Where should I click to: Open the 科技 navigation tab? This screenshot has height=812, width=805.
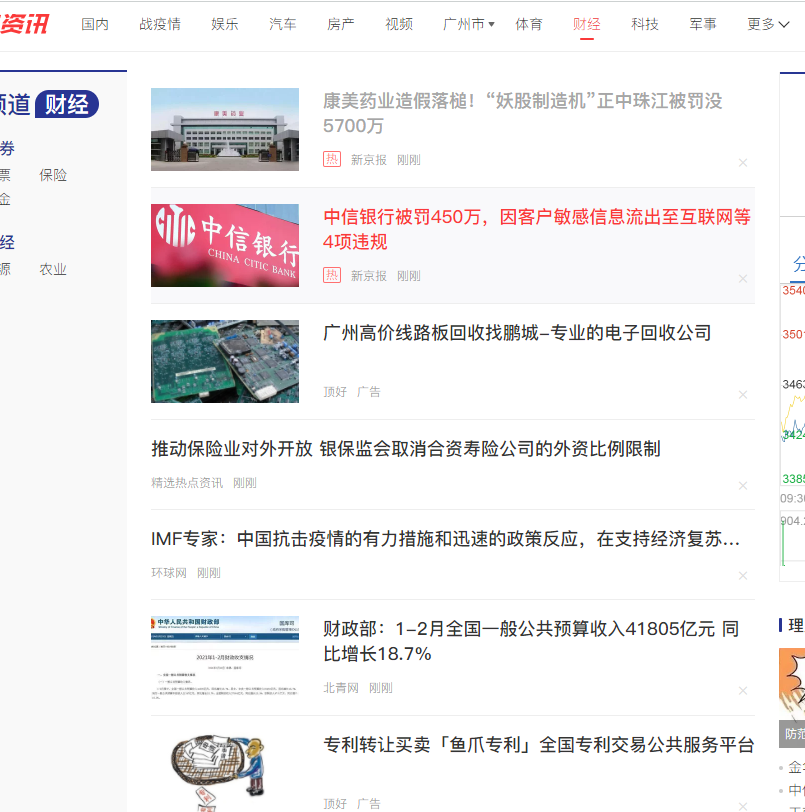point(645,24)
